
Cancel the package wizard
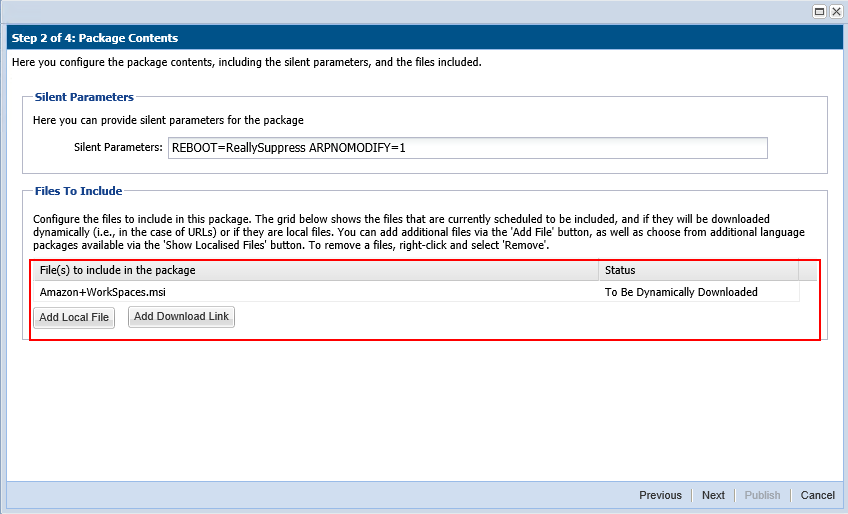pos(817,495)
